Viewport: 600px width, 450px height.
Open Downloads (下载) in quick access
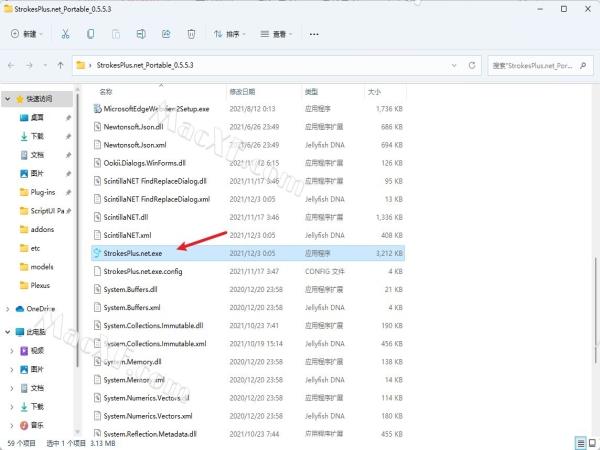[x=37, y=136]
